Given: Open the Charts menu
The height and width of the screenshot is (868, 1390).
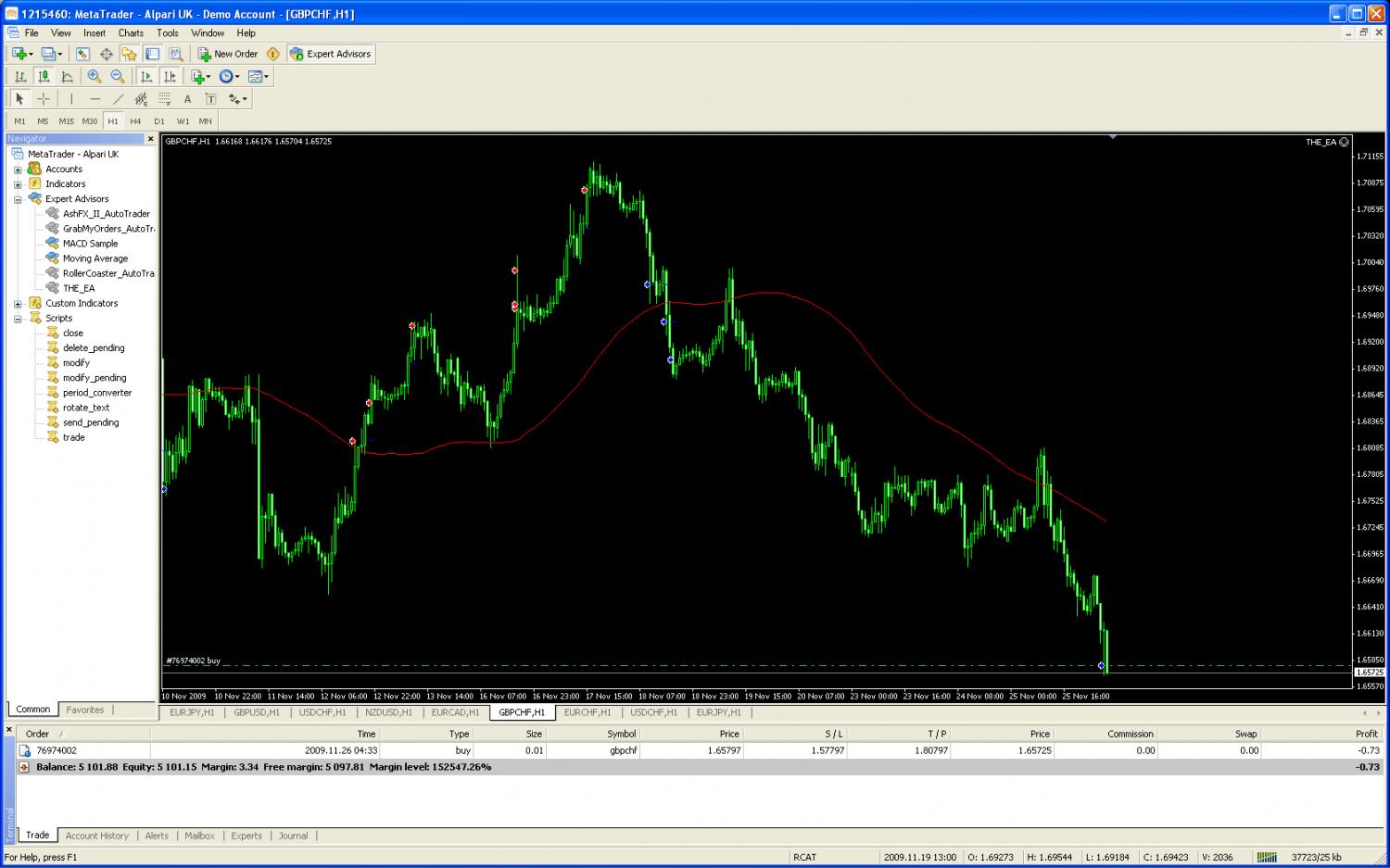Looking at the screenshot, I should click(x=131, y=32).
